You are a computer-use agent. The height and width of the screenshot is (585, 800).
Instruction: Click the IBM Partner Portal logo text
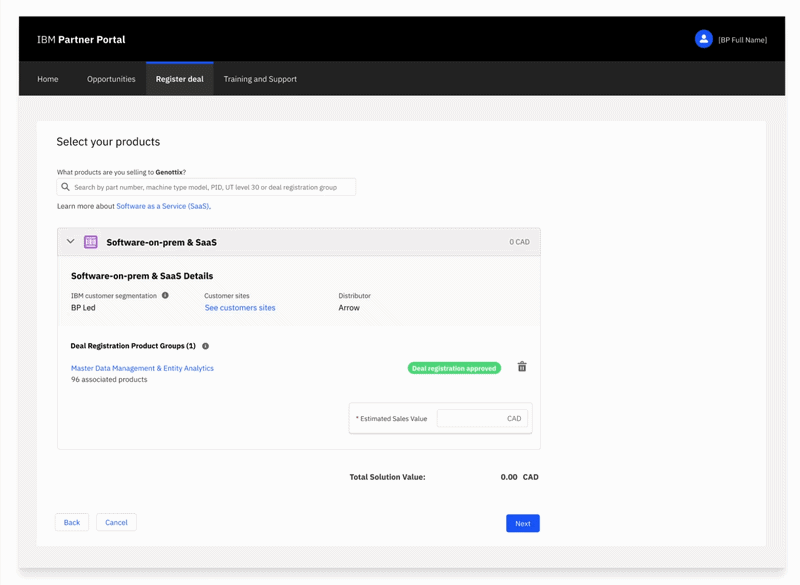pos(81,40)
